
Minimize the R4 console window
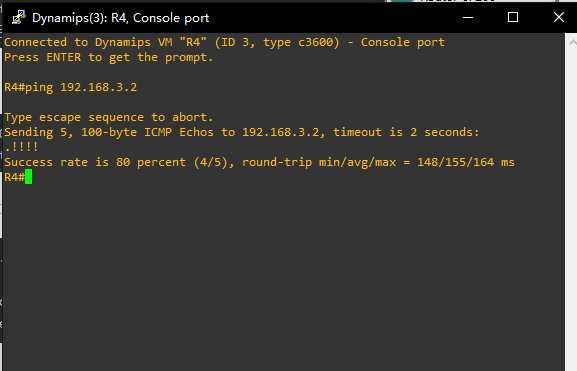pos(468,17)
